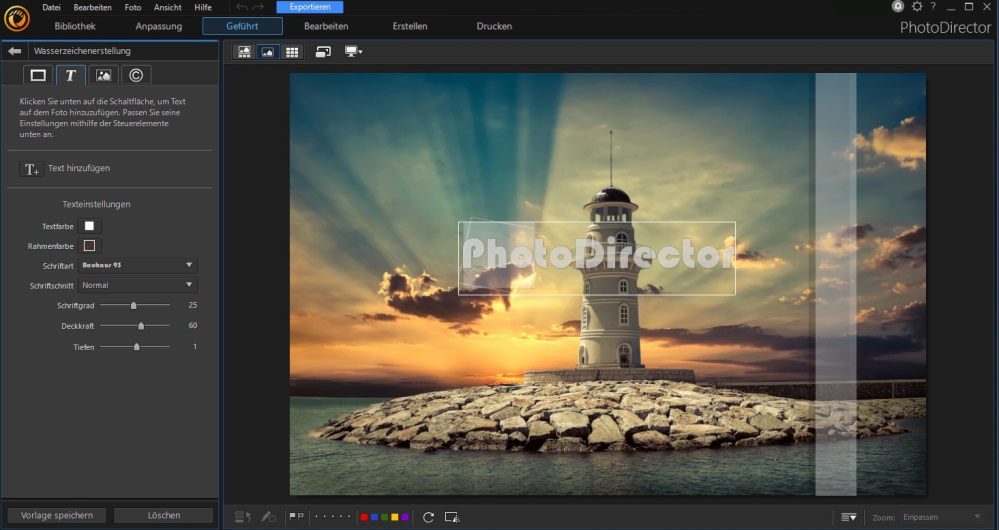Viewport: 999px width, 530px height.
Task: Toggle single photo viewer mode
Action: 268,51
